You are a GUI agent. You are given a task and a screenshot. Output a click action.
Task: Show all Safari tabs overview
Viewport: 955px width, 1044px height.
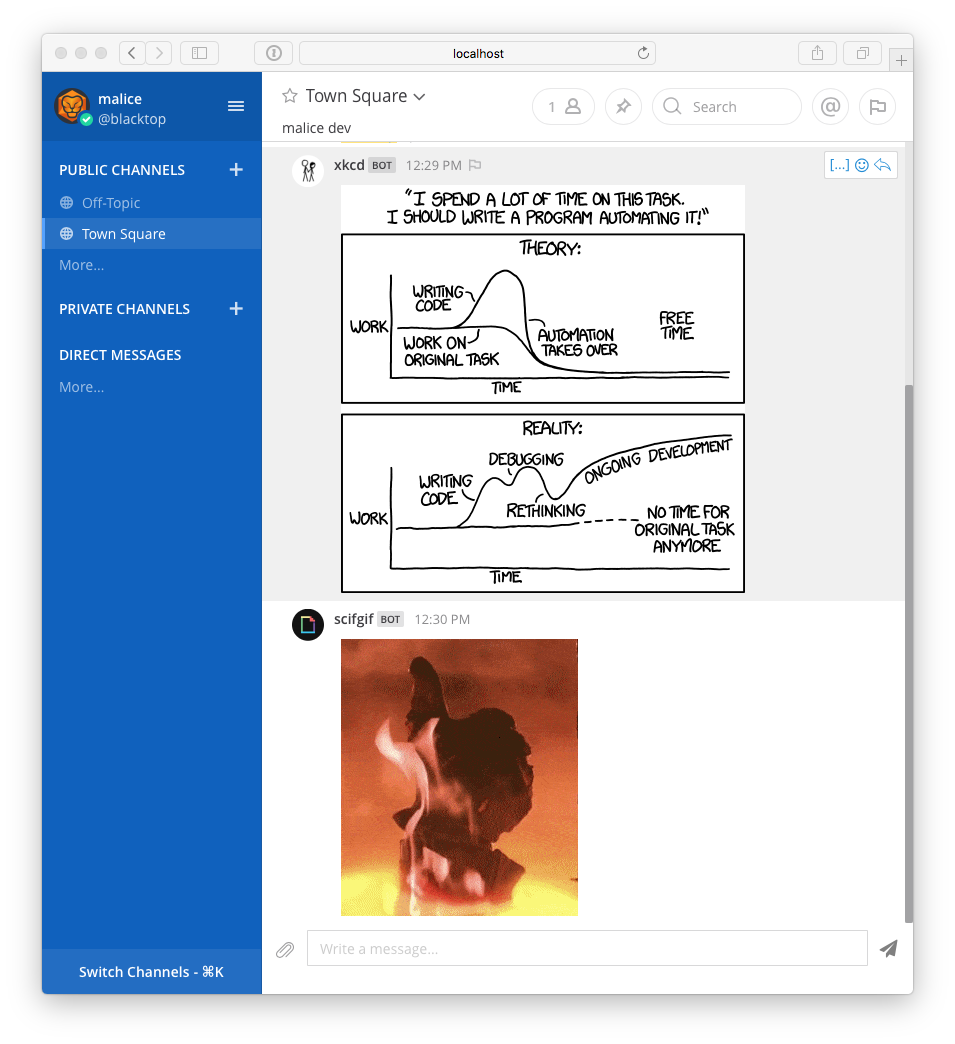coord(862,53)
